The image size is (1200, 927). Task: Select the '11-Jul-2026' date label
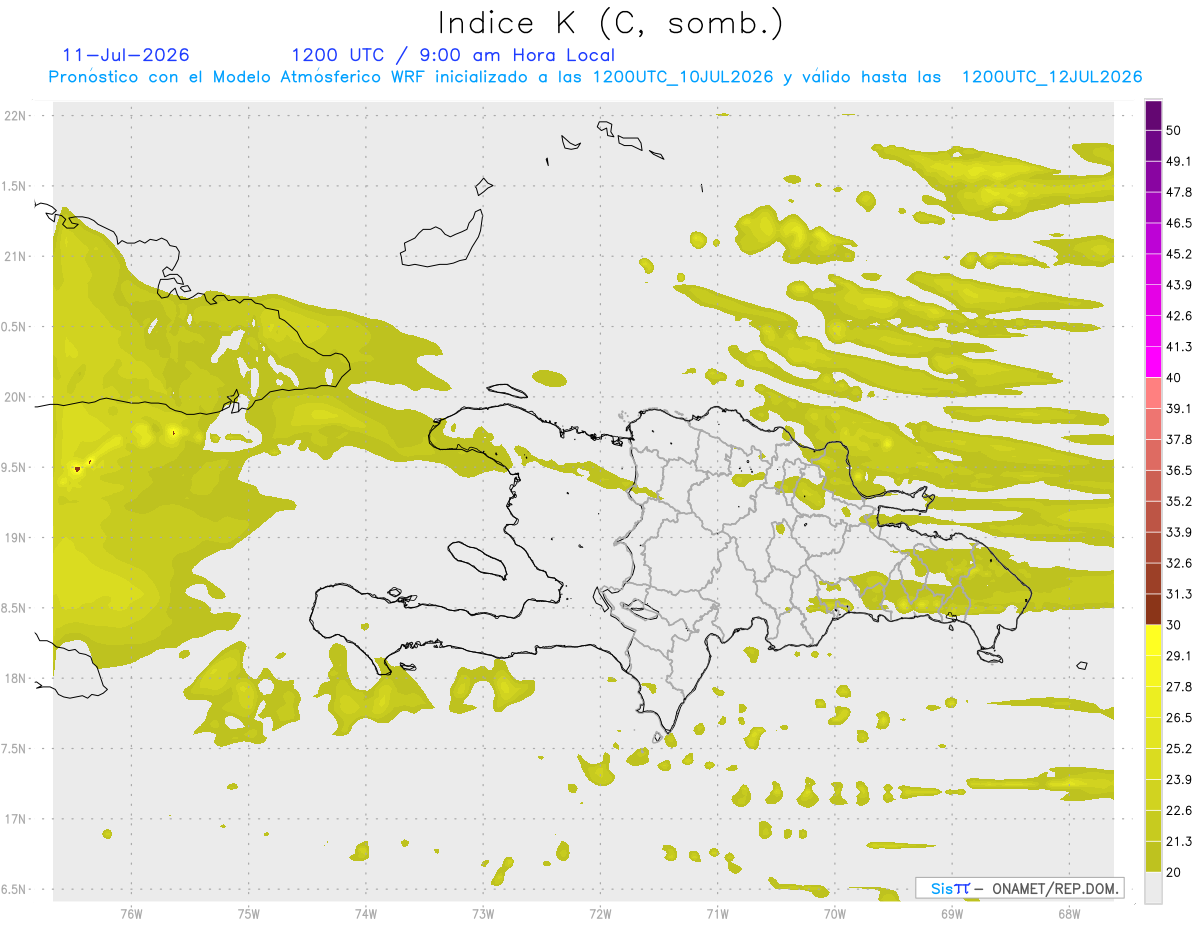click(126, 55)
